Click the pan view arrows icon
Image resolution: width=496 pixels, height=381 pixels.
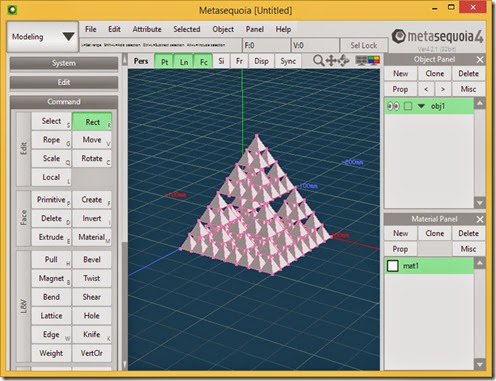pyautogui.click(x=331, y=61)
